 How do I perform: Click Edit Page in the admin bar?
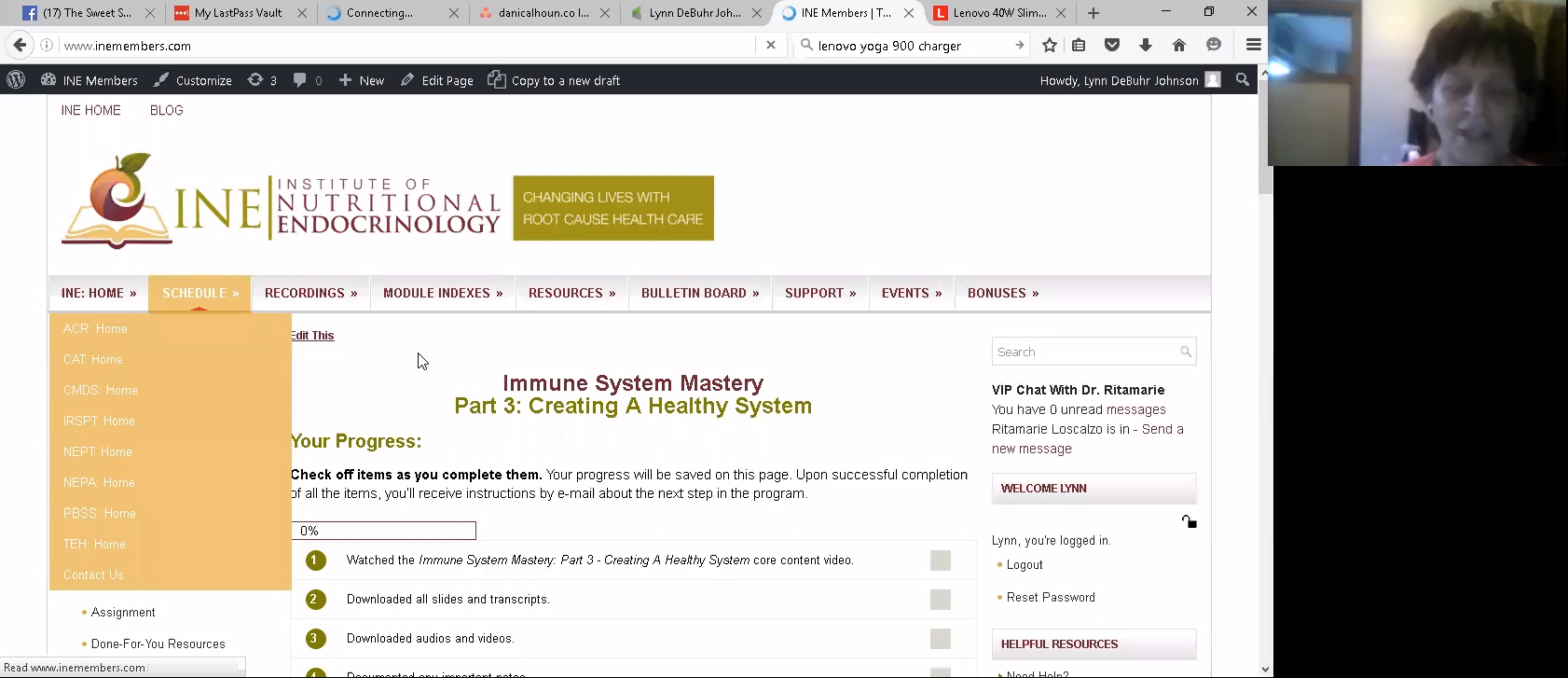437,80
